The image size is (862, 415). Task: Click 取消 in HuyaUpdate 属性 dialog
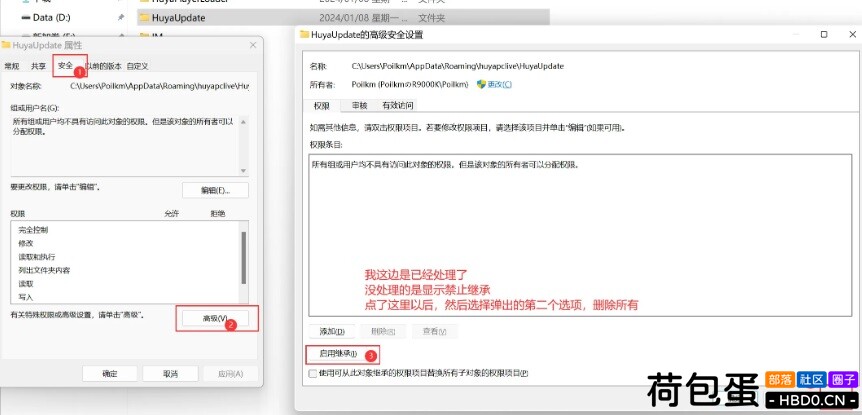pyautogui.click(x=170, y=374)
